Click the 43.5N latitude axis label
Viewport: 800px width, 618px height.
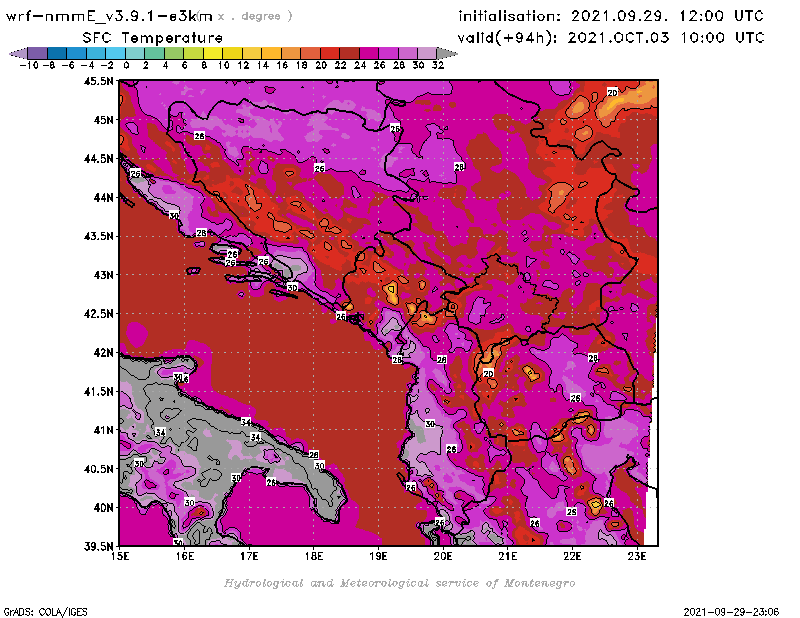[x=98, y=236]
